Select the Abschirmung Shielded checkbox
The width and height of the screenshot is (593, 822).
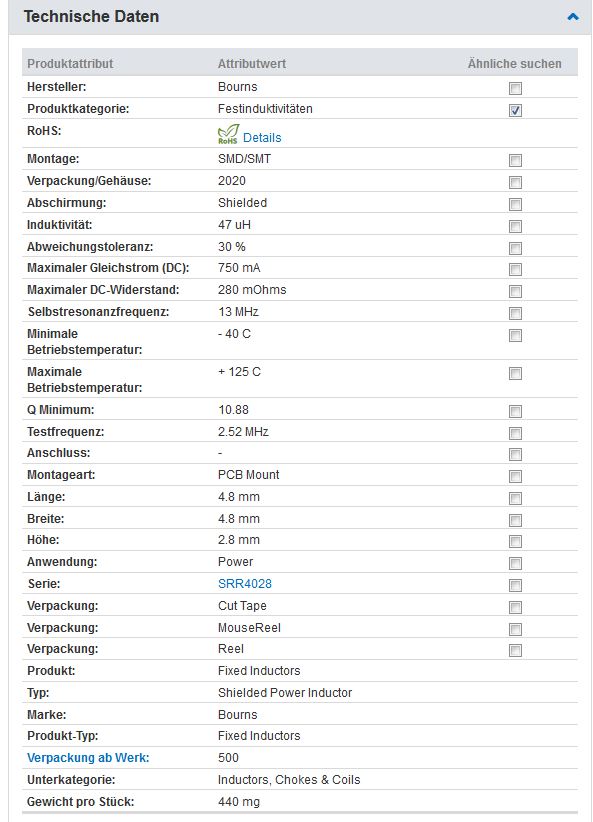click(x=515, y=204)
